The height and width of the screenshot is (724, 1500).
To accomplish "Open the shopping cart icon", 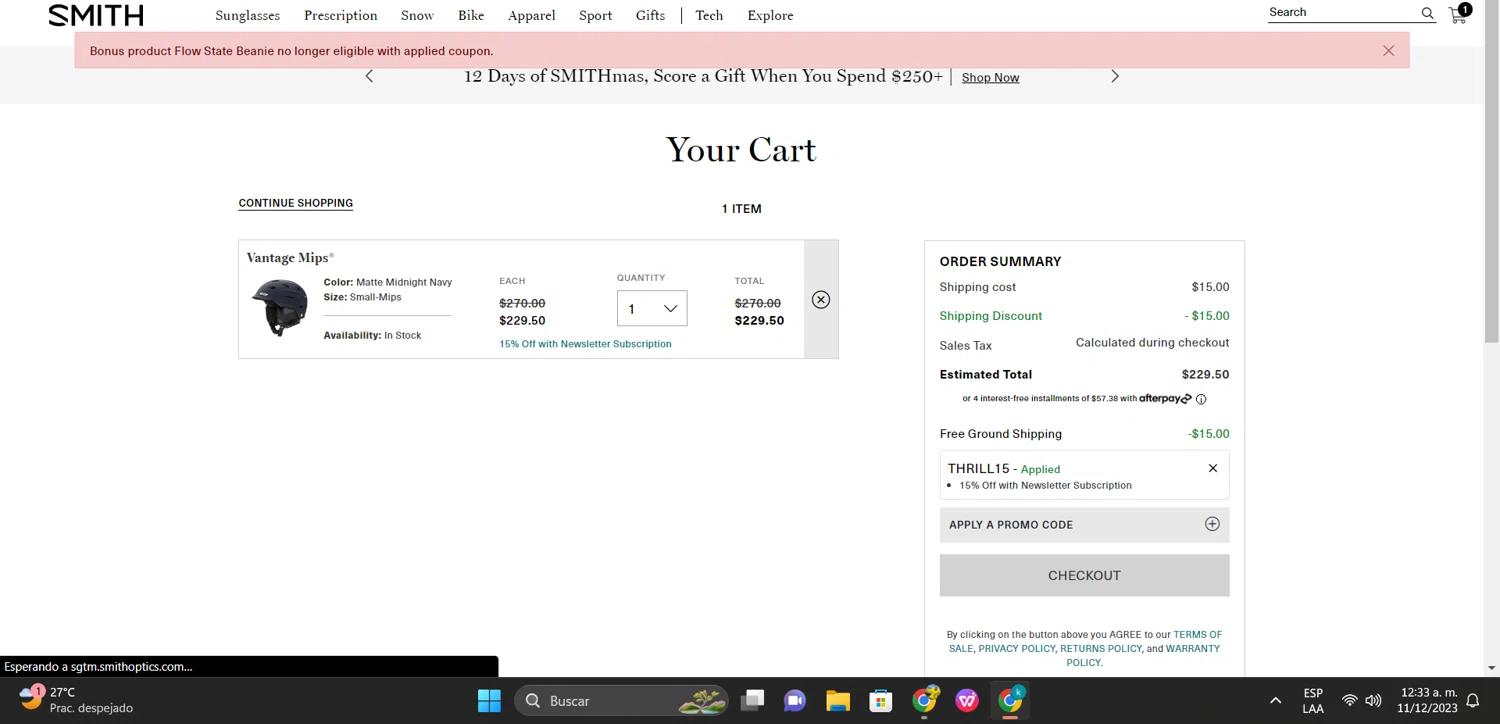I will click(x=1459, y=14).
